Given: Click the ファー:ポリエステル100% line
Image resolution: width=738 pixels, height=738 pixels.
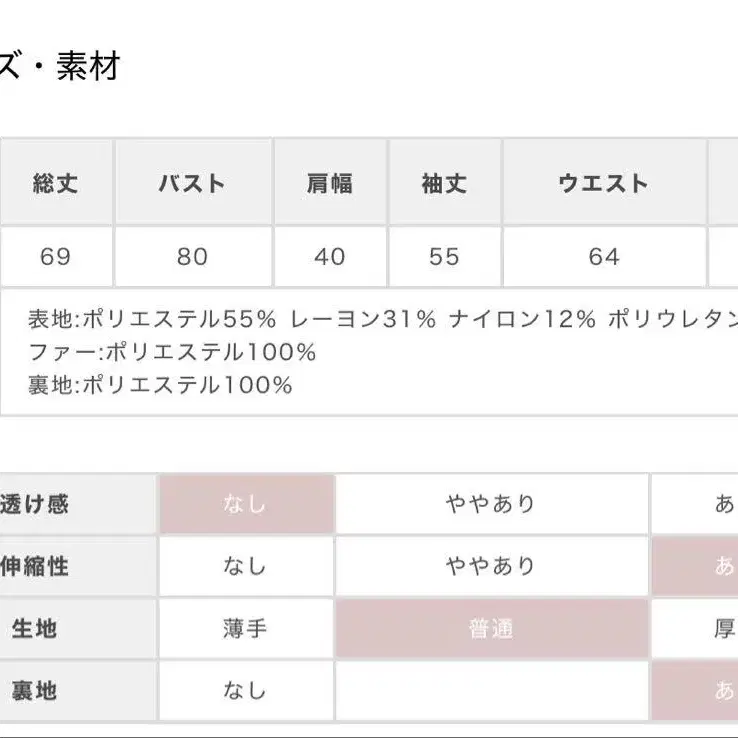Looking at the screenshot, I should (x=172, y=352).
